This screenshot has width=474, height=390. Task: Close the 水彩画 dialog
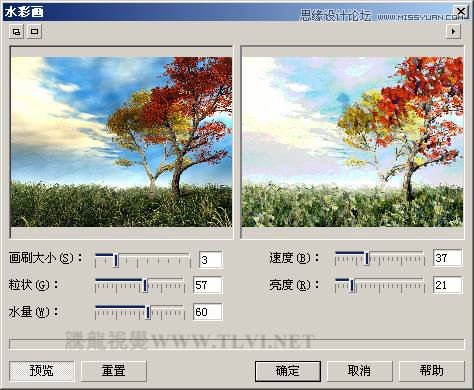pos(461,12)
